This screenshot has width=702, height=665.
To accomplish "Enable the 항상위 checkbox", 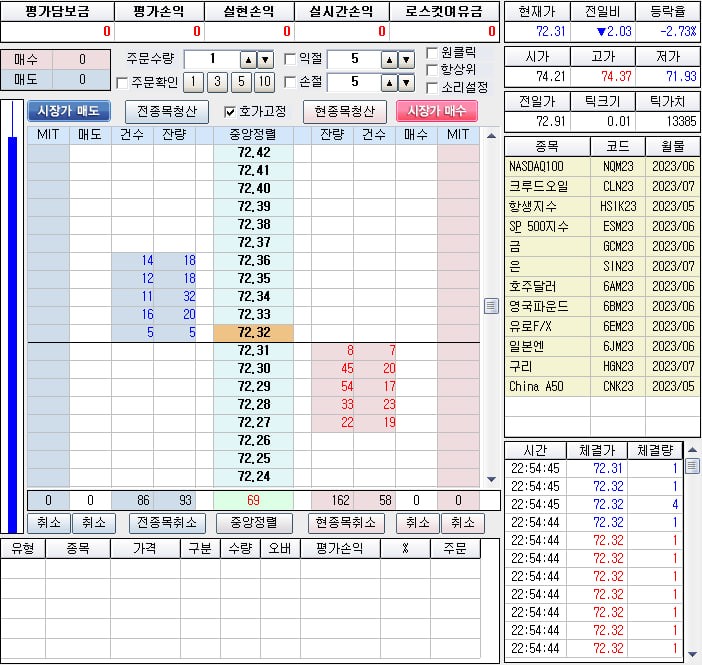I will pos(432,70).
